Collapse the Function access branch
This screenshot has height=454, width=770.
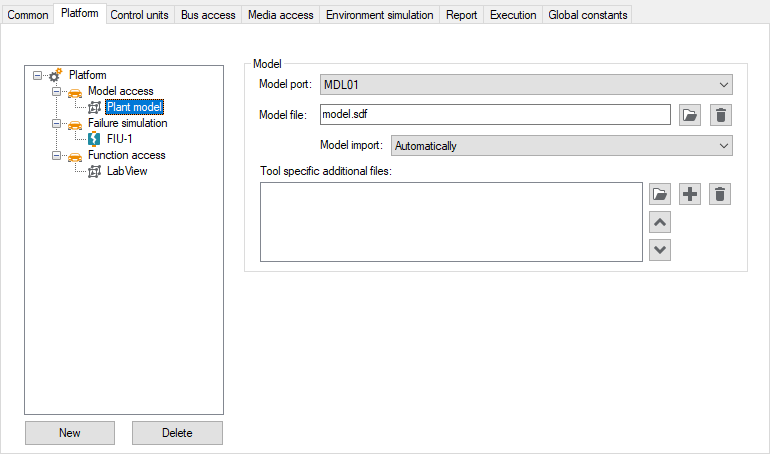(x=56, y=155)
